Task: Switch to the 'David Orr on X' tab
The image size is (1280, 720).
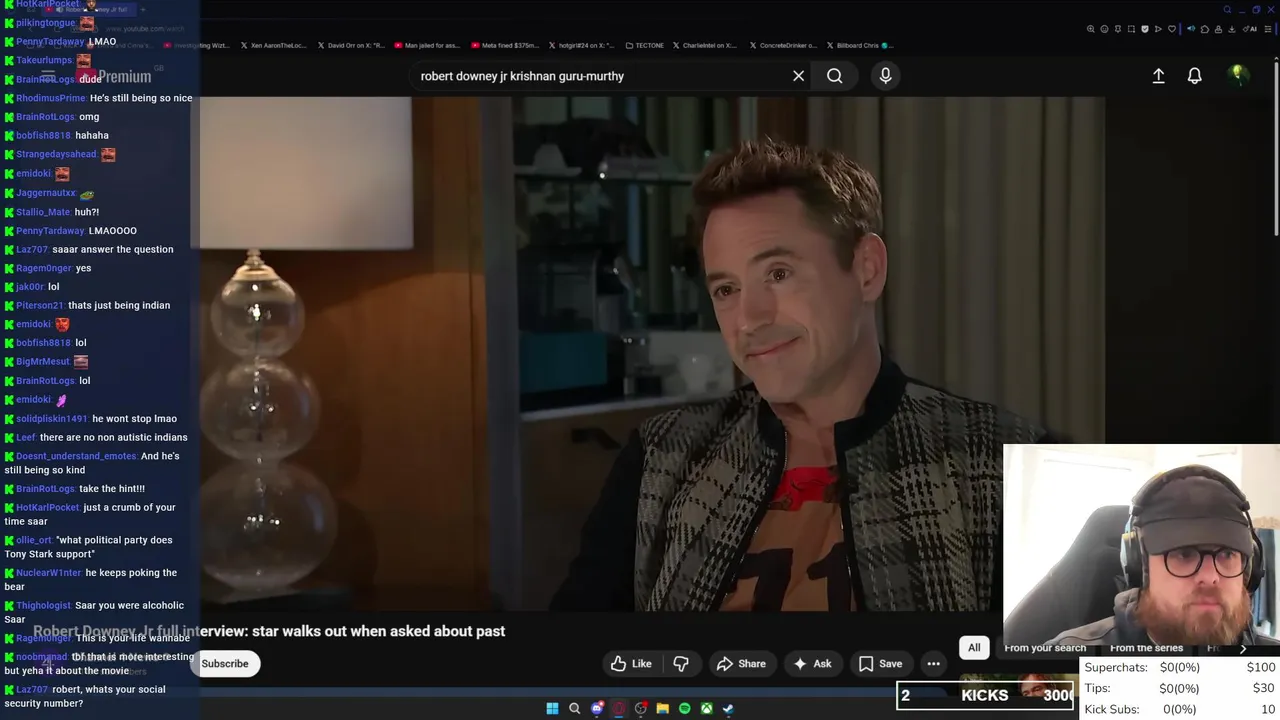Action: [349, 45]
